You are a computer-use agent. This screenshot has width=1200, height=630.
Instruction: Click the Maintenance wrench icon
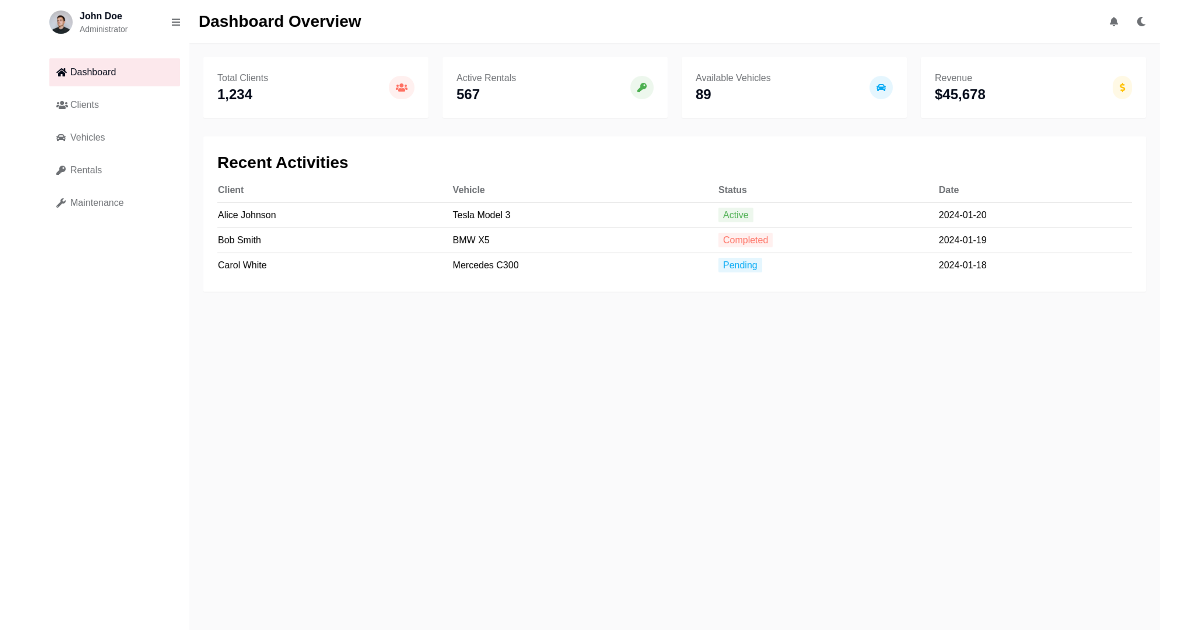[61, 202]
